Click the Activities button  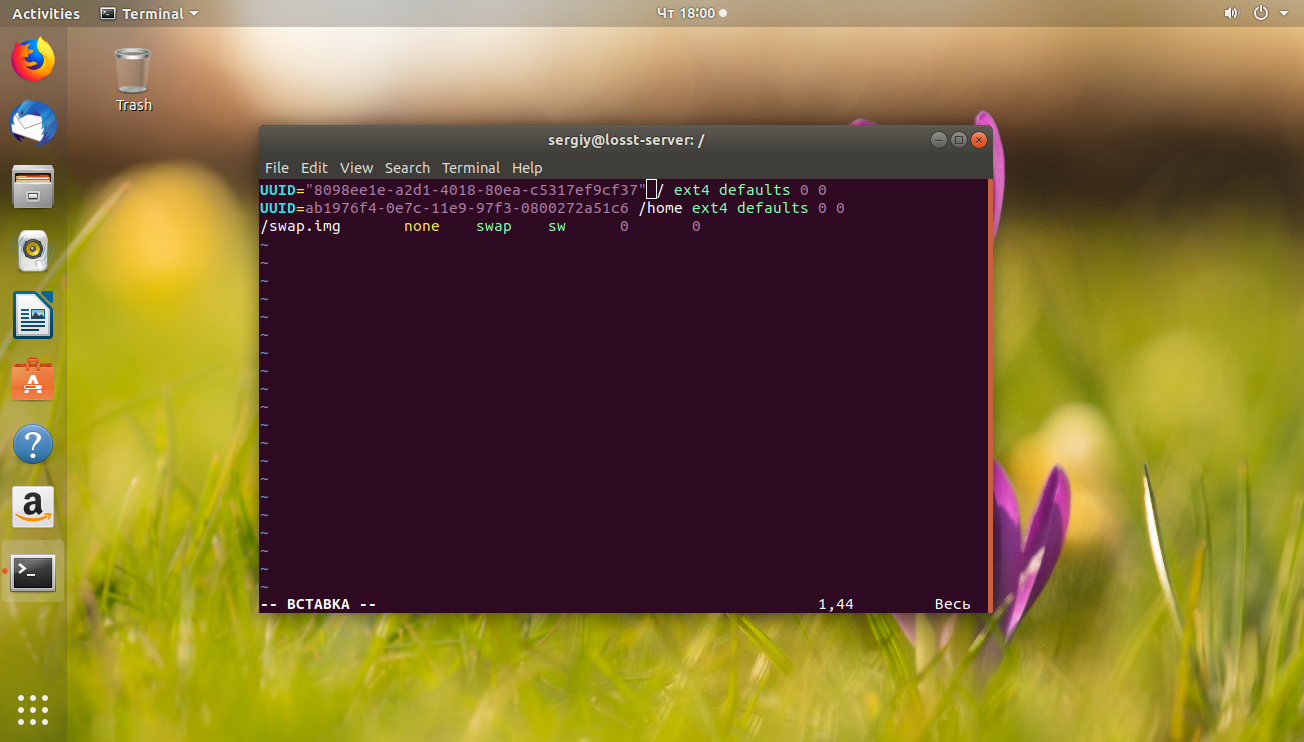(46, 14)
